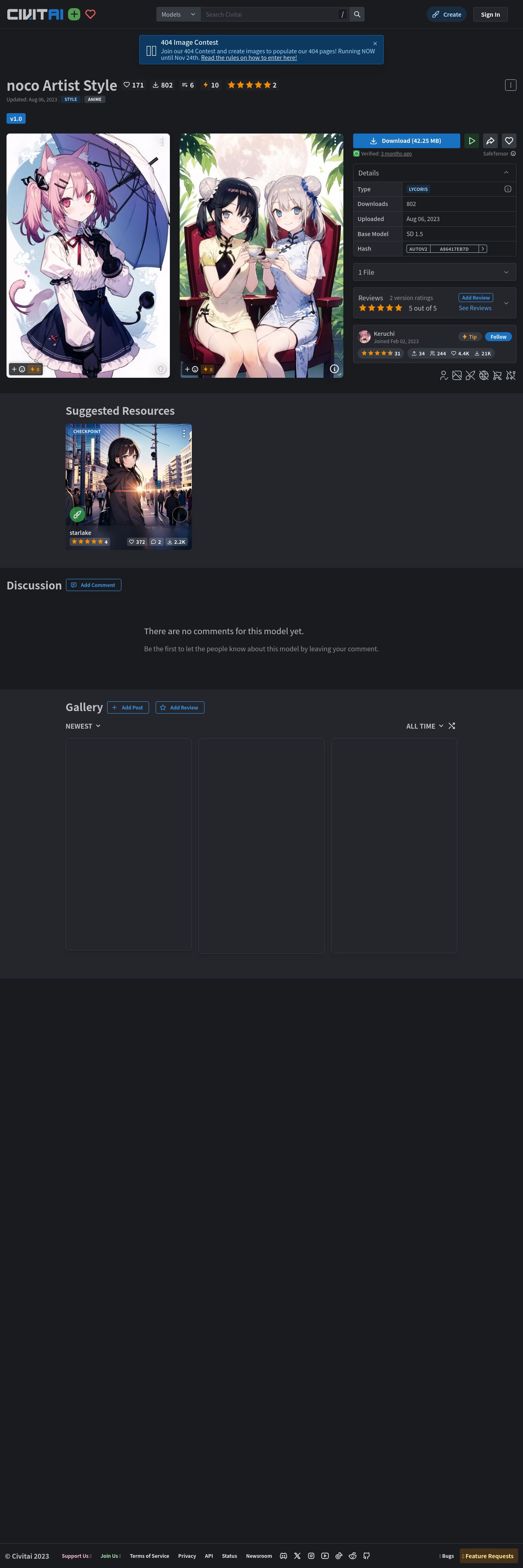Click the no-merge permission icon
This screenshot has height=1568, width=523.
pyautogui.click(x=511, y=376)
